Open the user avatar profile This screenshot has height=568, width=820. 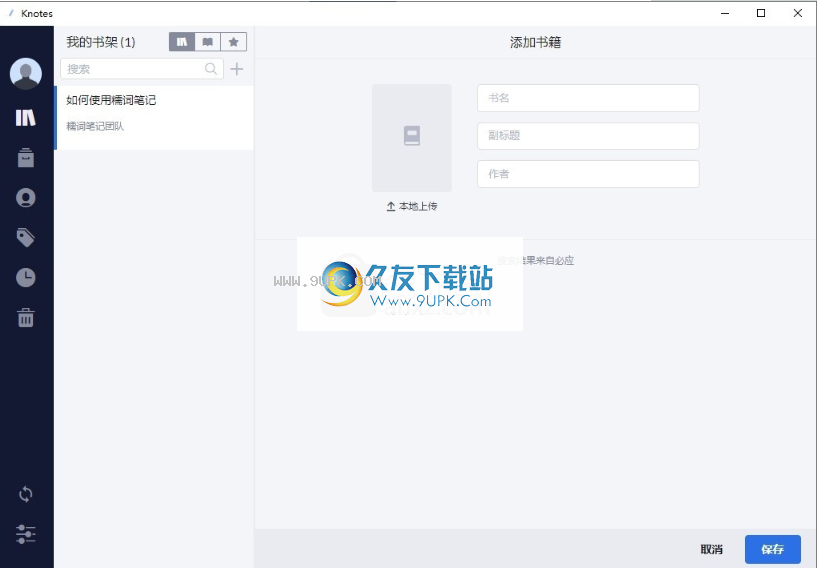pyautogui.click(x=26, y=73)
